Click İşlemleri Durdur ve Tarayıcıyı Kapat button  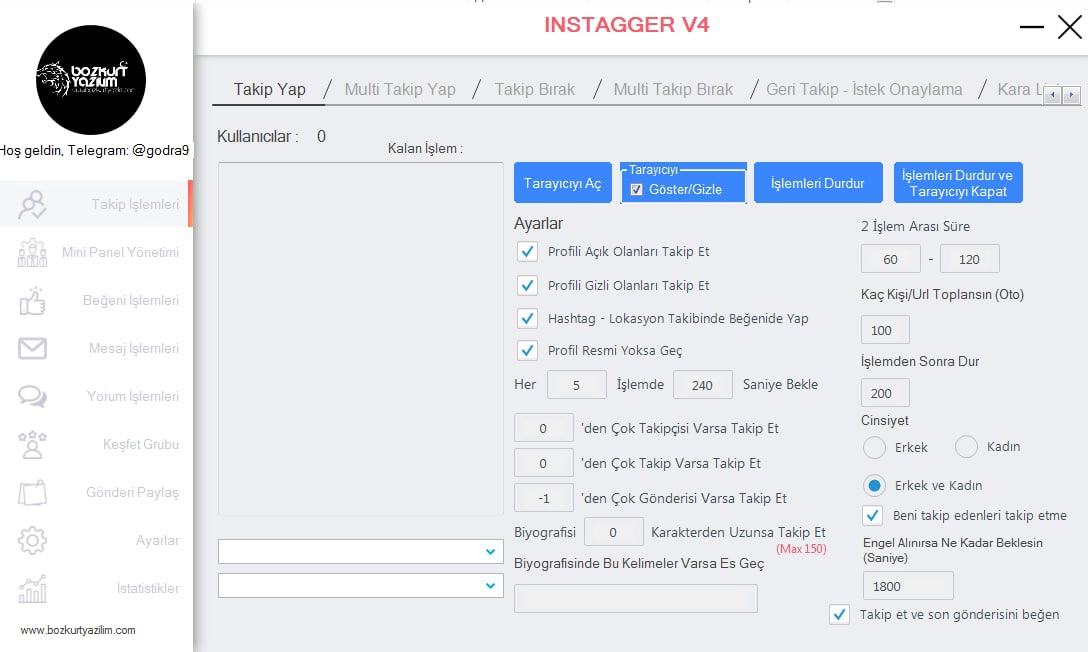point(958,183)
